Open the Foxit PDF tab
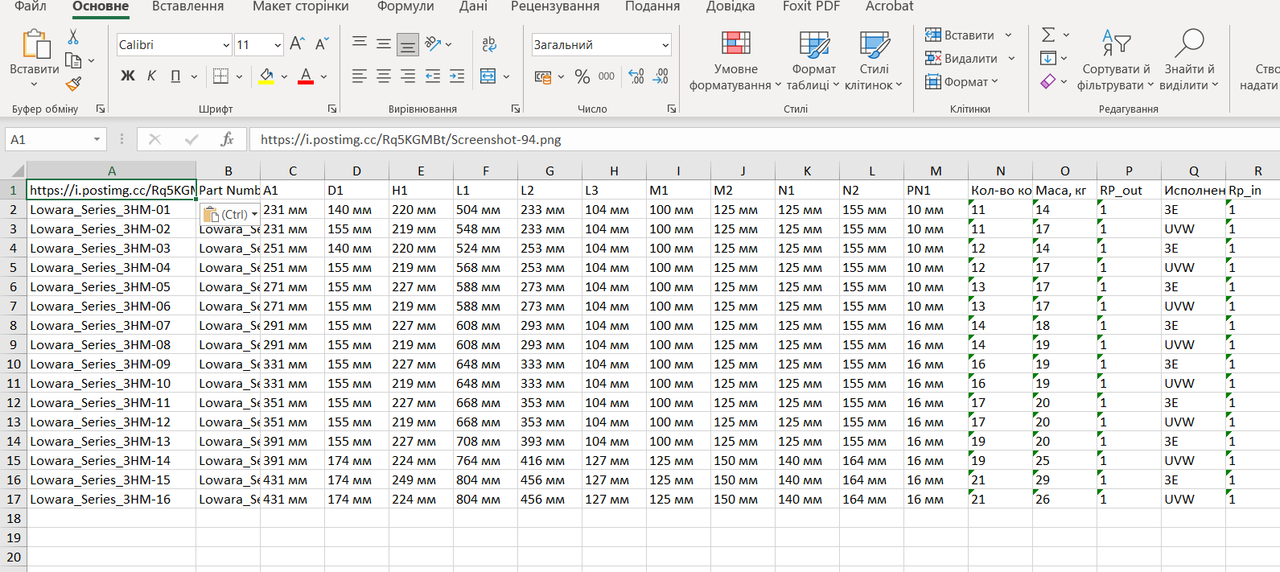Image resolution: width=1280 pixels, height=572 pixels. point(809,7)
